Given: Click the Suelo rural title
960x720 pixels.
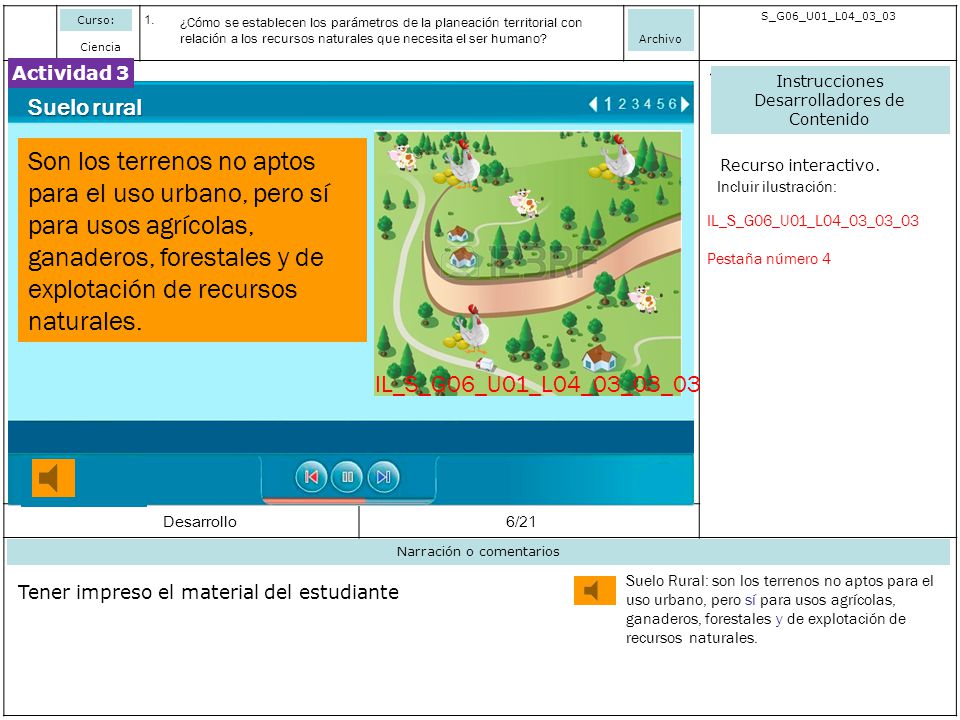Looking at the screenshot, I should tap(85, 107).
